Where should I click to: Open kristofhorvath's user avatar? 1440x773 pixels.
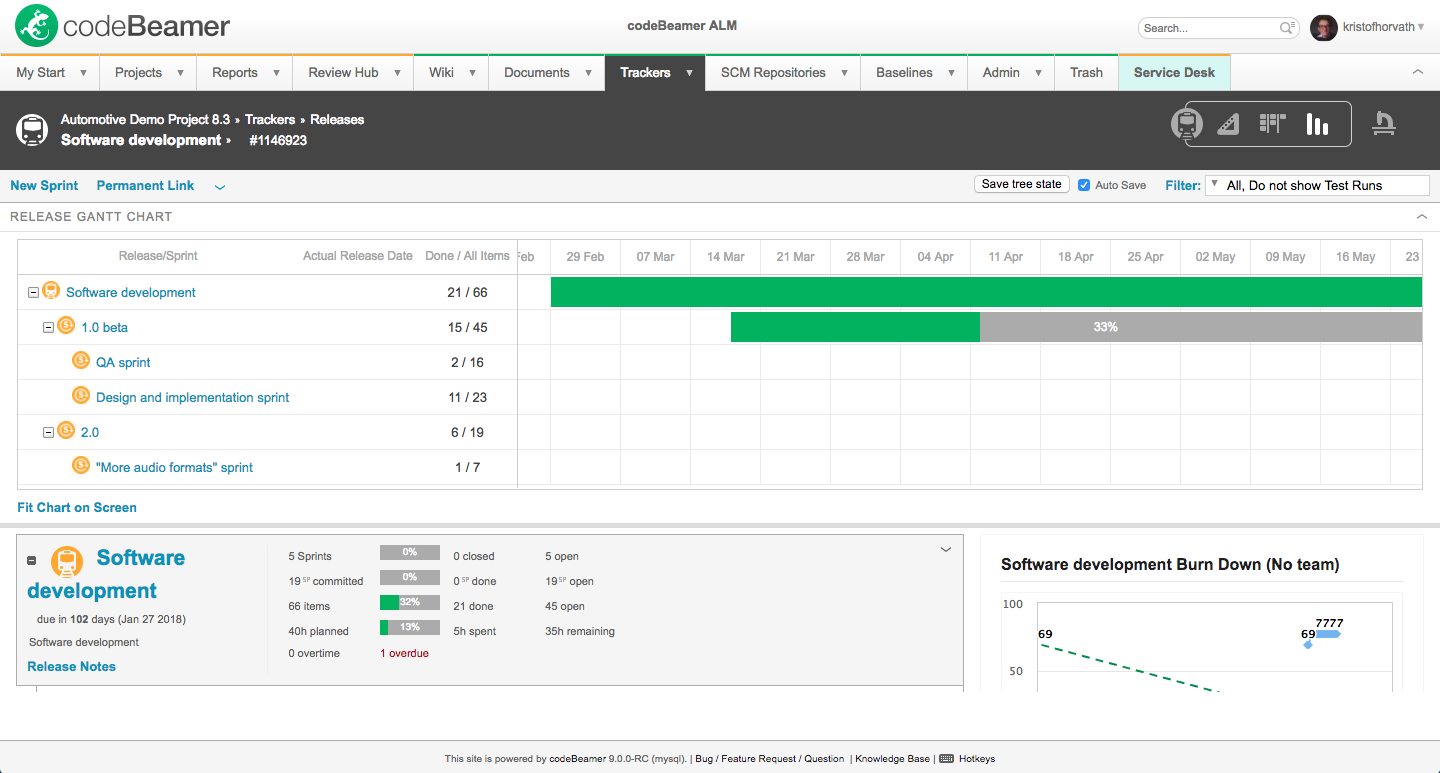pos(1323,28)
